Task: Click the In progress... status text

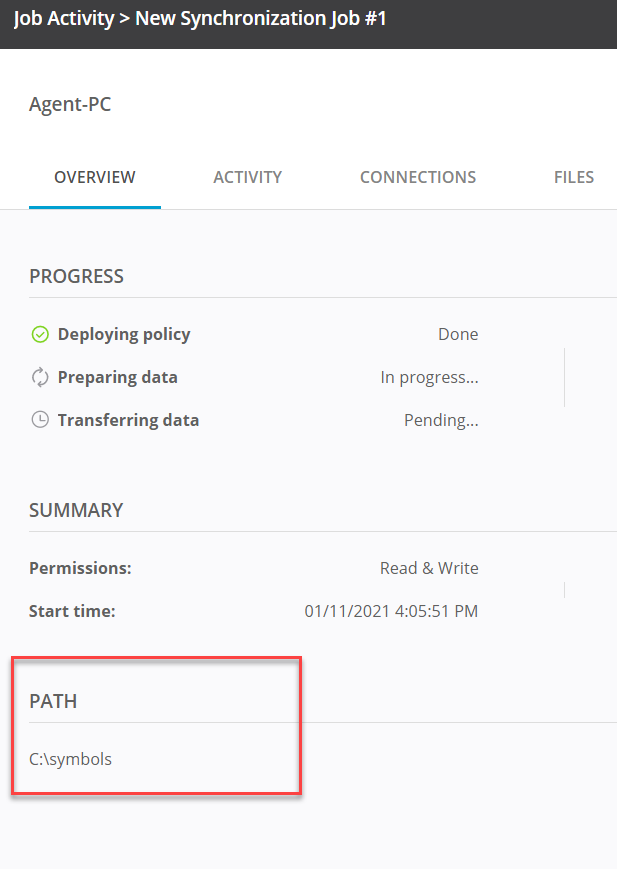Action: pyautogui.click(x=429, y=378)
